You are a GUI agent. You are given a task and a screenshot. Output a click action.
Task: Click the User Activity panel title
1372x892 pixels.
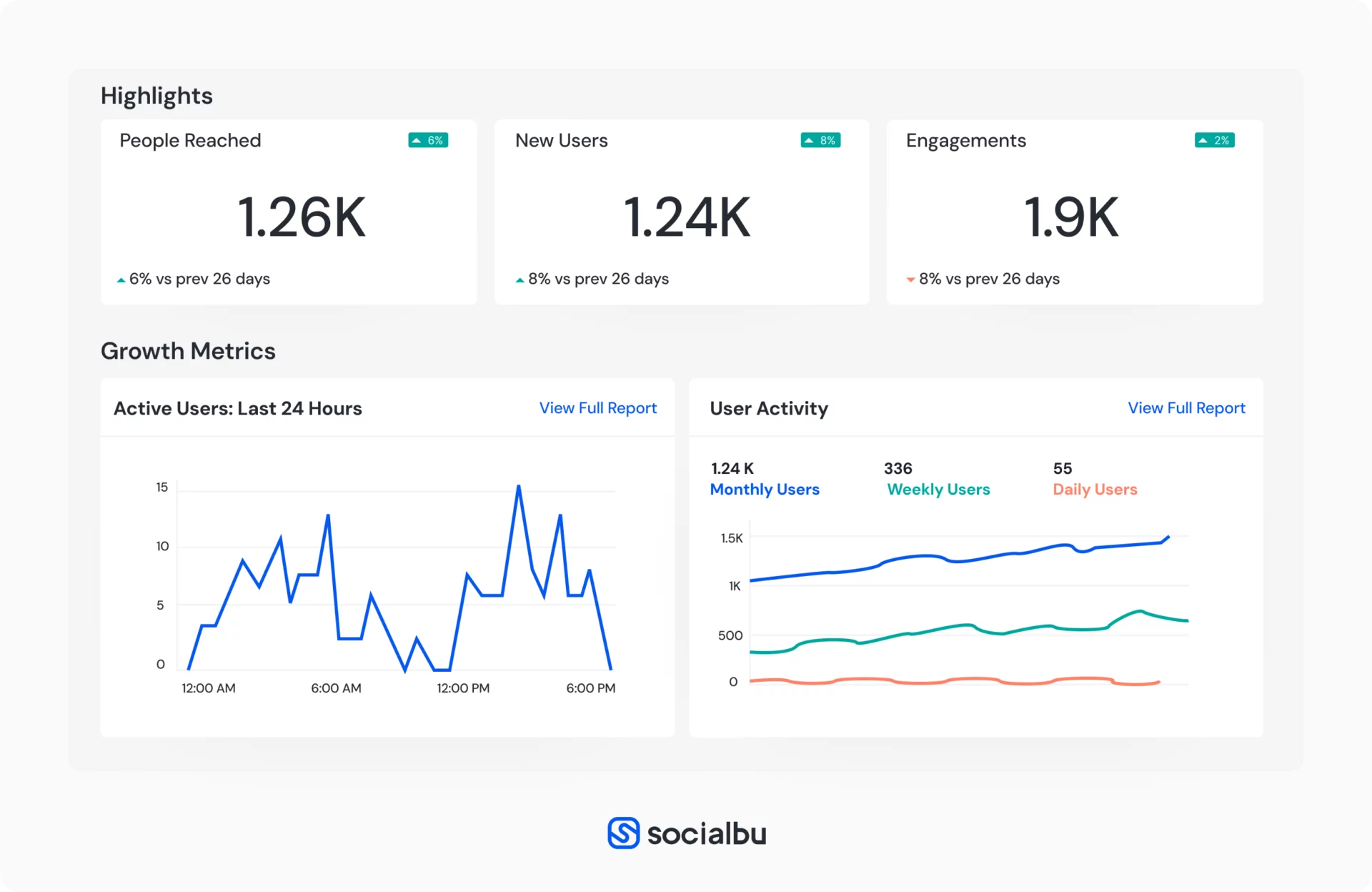[769, 408]
